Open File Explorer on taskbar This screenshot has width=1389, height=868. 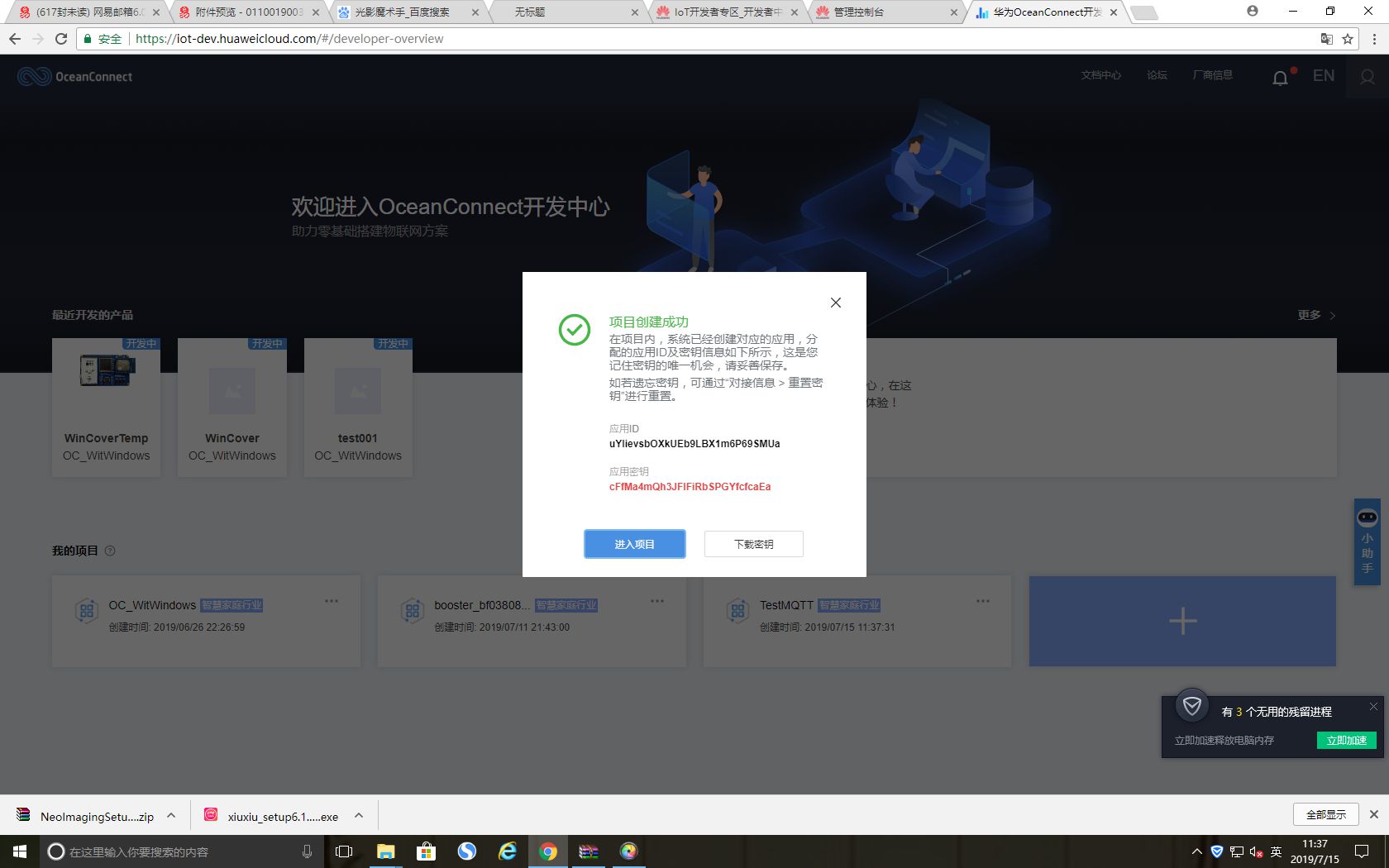click(386, 851)
